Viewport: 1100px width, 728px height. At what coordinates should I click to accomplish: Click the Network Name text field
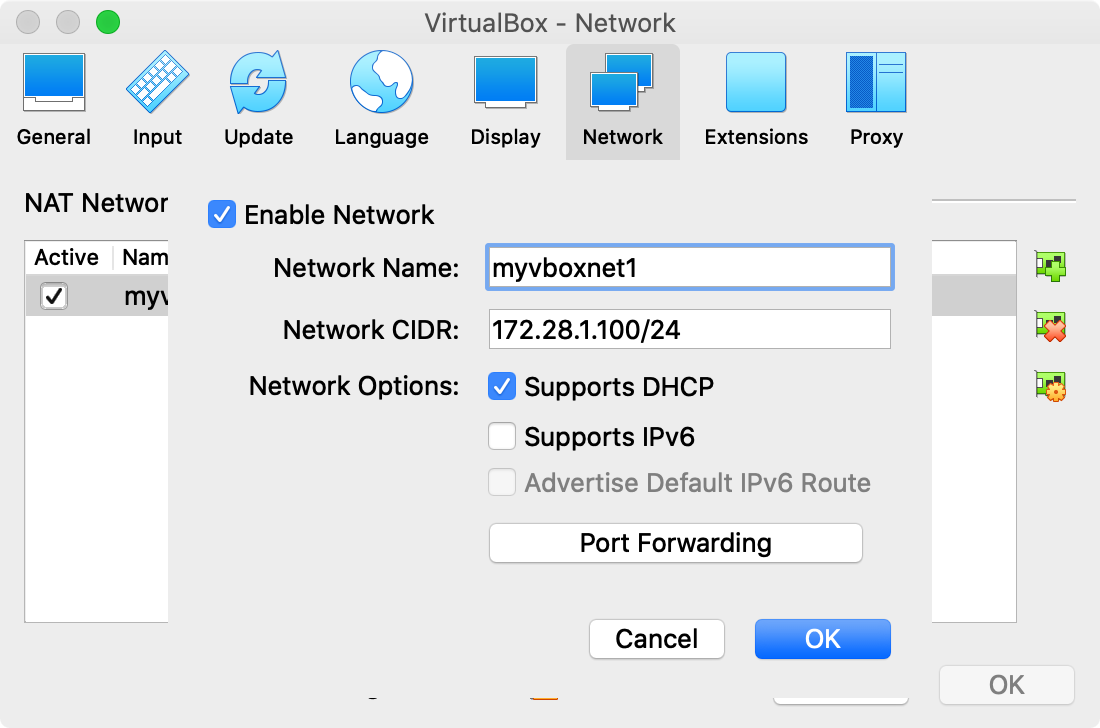click(689, 268)
